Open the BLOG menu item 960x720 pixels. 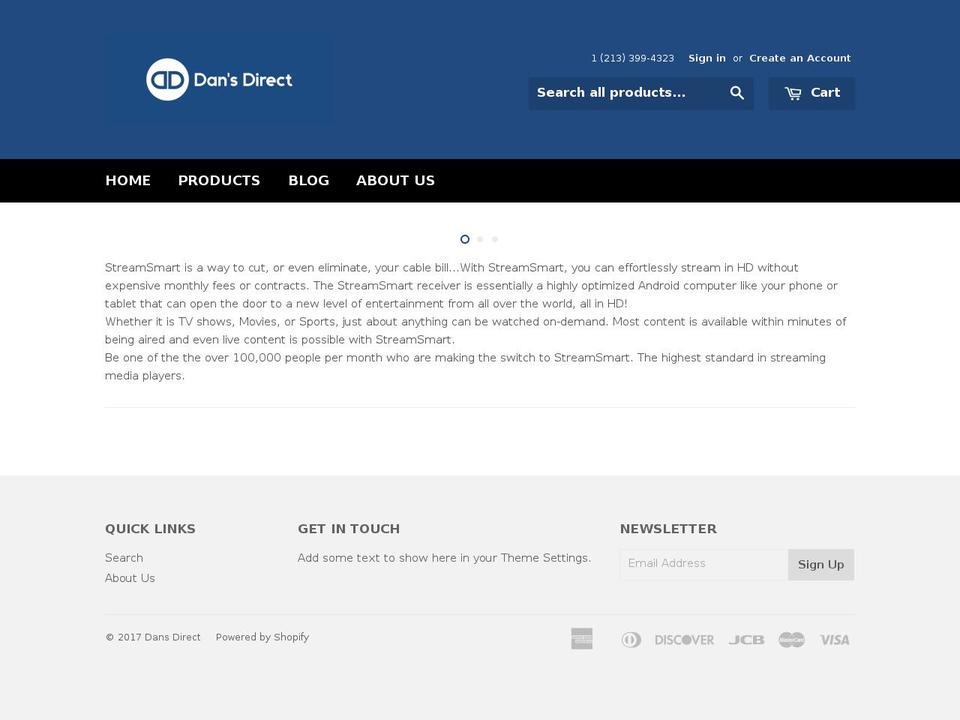pos(309,181)
